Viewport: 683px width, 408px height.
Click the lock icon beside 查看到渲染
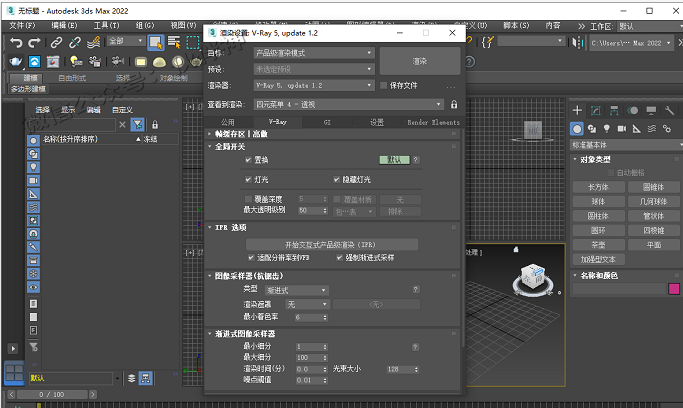point(454,105)
